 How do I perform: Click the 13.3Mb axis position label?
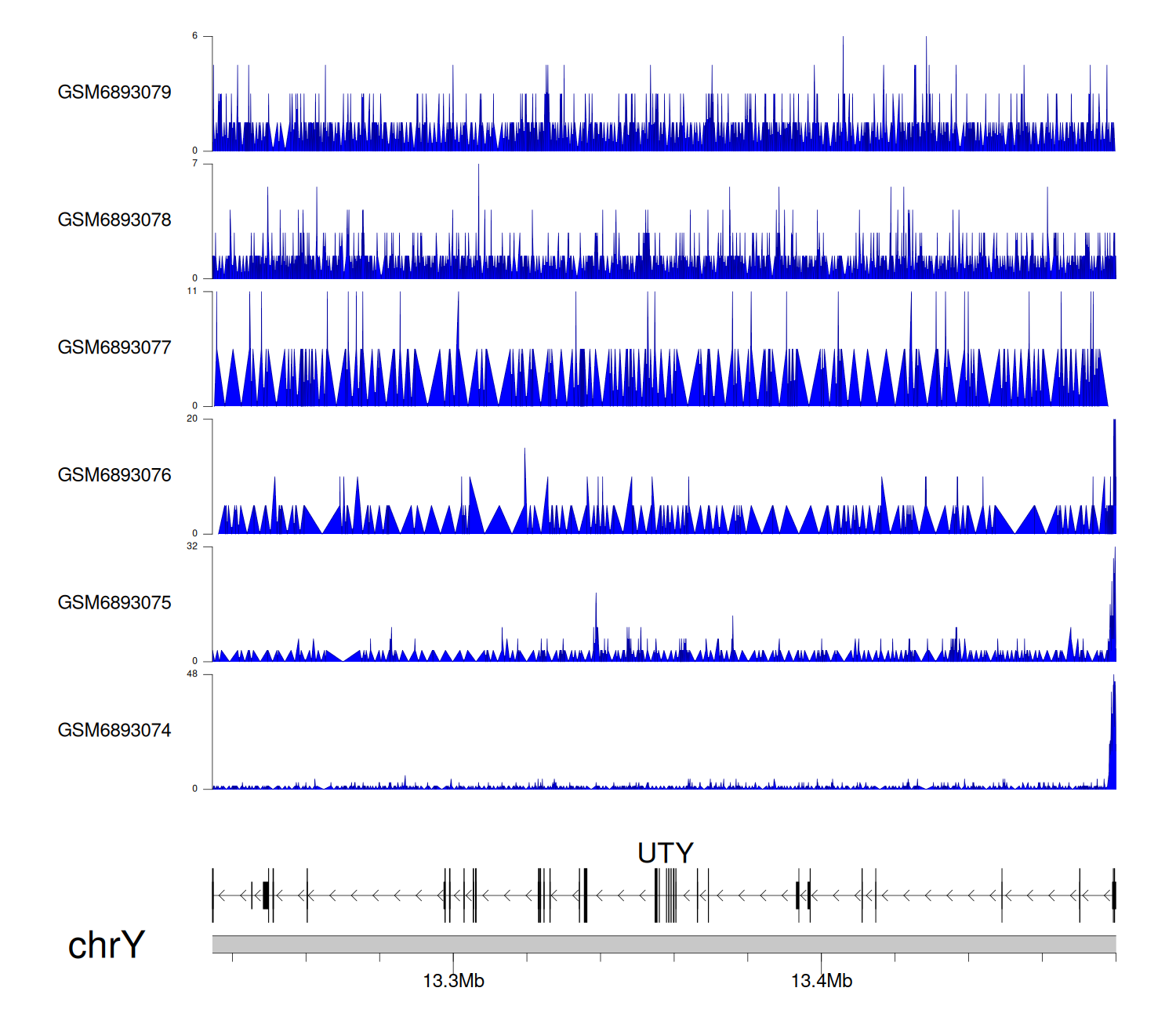point(453,981)
